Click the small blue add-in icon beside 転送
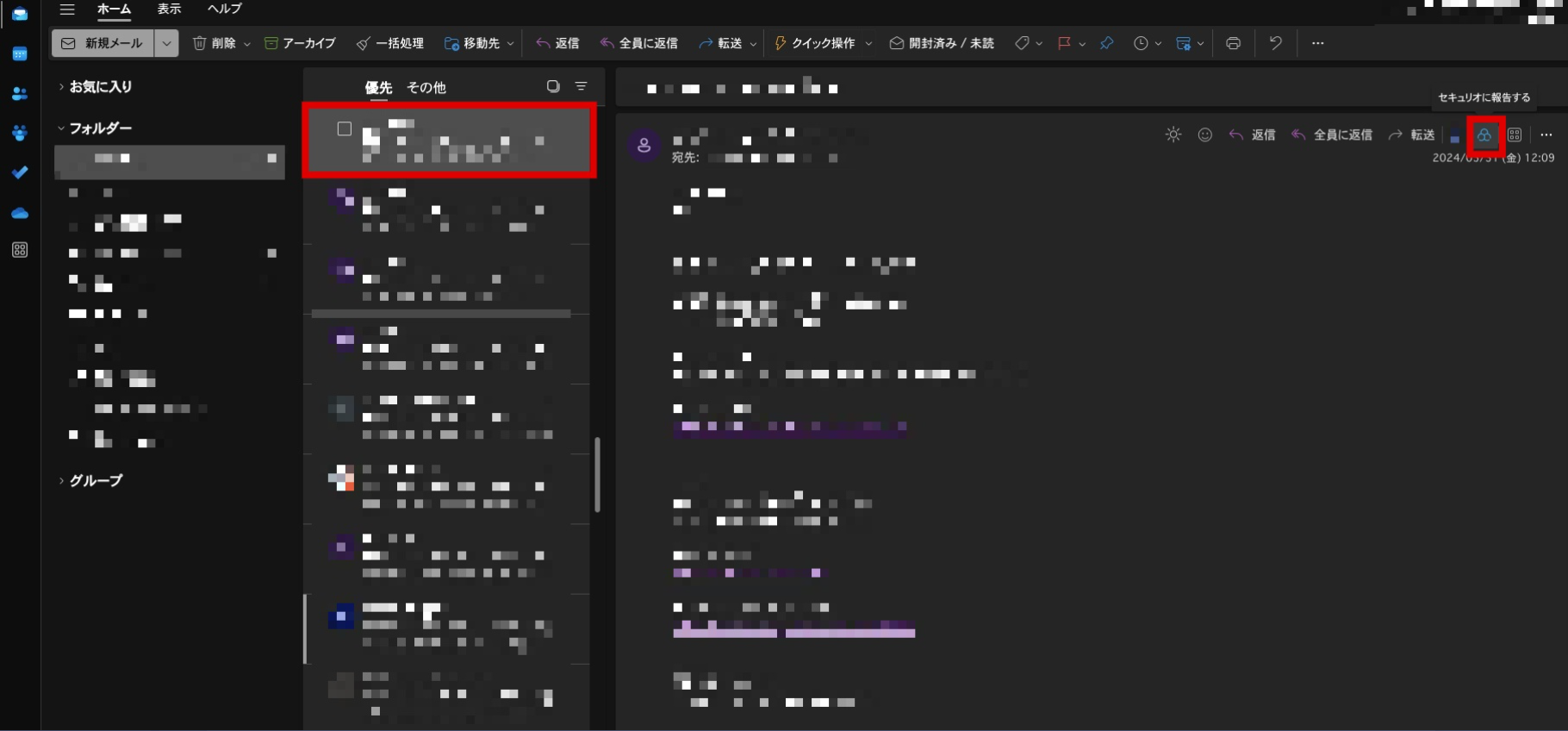Viewport: 1568px width, 731px height. [x=1455, y=138]
